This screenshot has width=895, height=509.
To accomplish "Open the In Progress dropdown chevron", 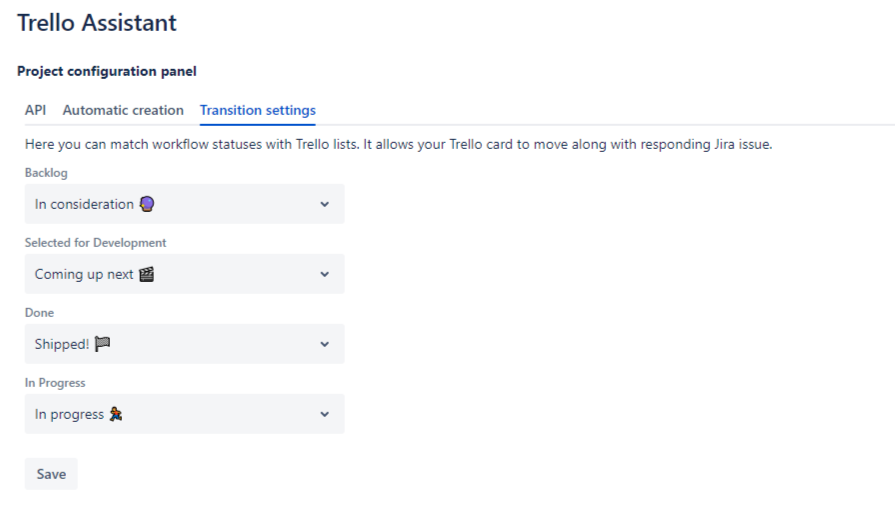I will click(324, 414).
